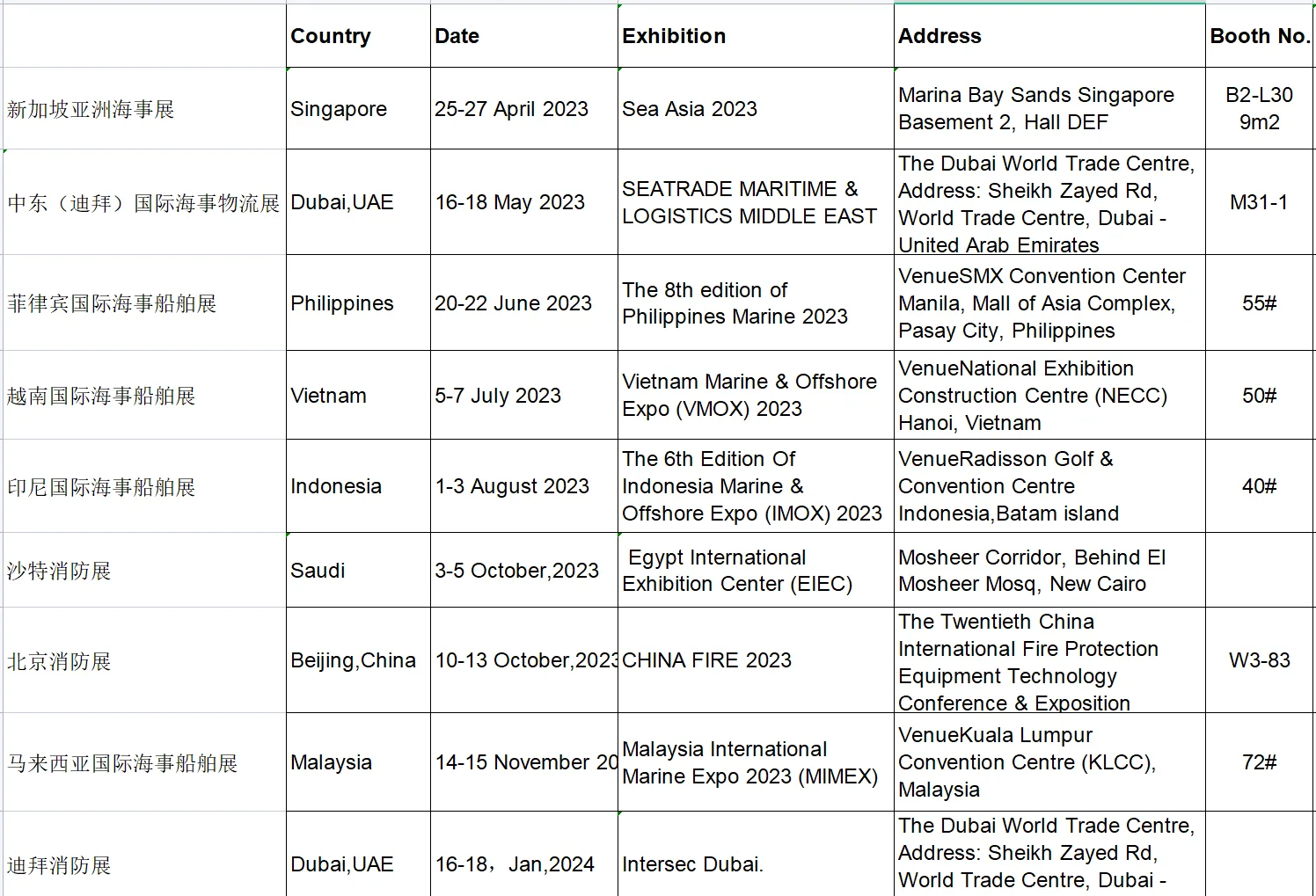Select booth number M31-1 cell

[x=1259, y=202]
